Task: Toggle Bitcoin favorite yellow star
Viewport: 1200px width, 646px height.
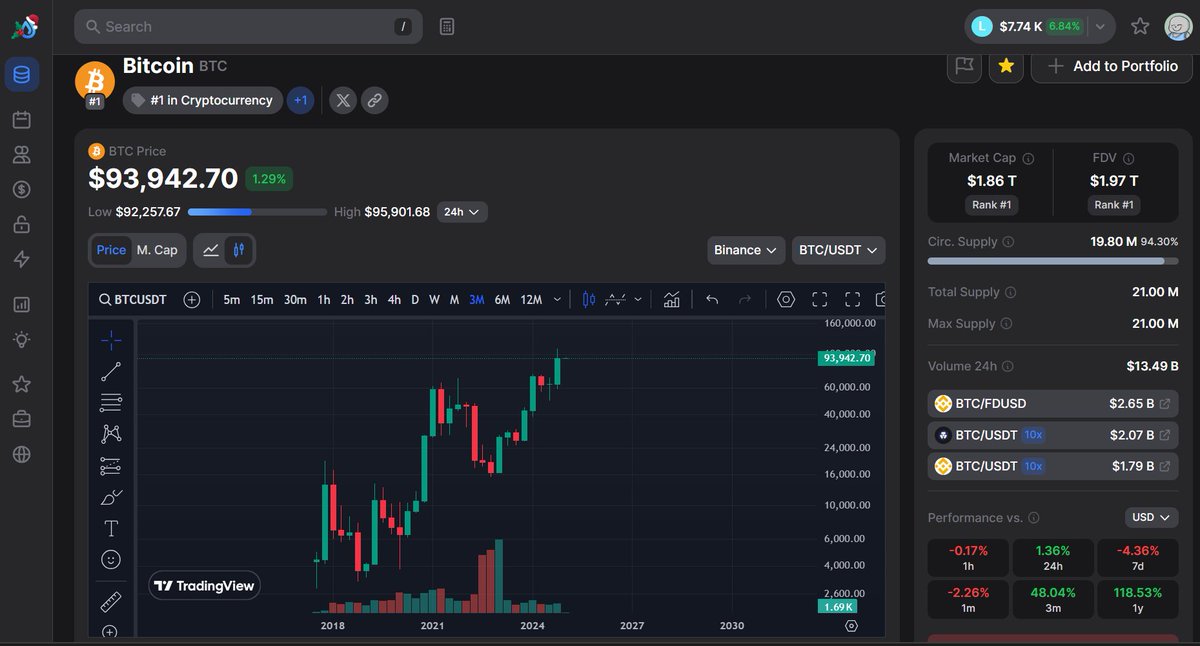Action: 1006,66
